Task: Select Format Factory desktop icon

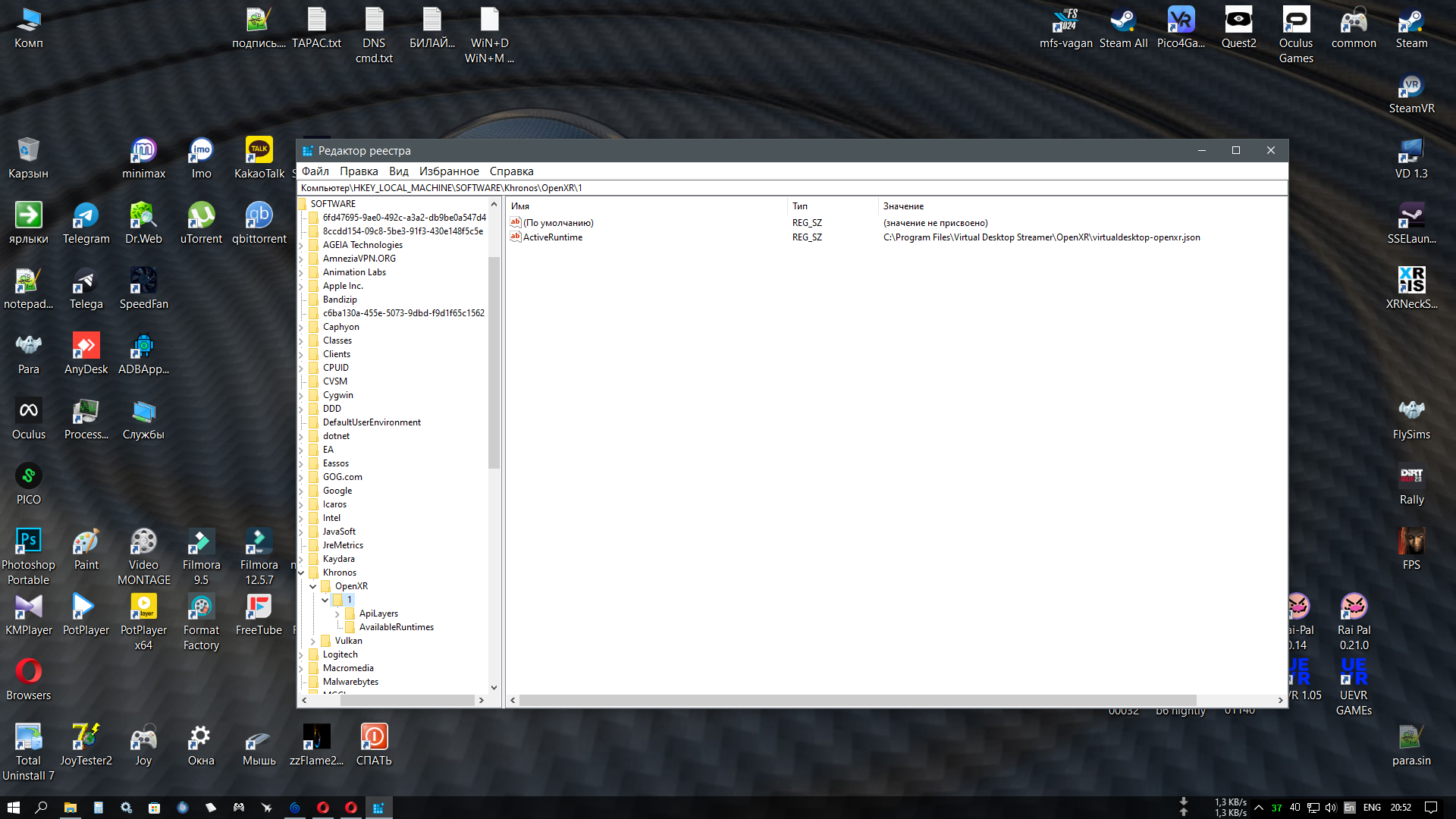Action: pyautogui.click(x=201, y=623)
